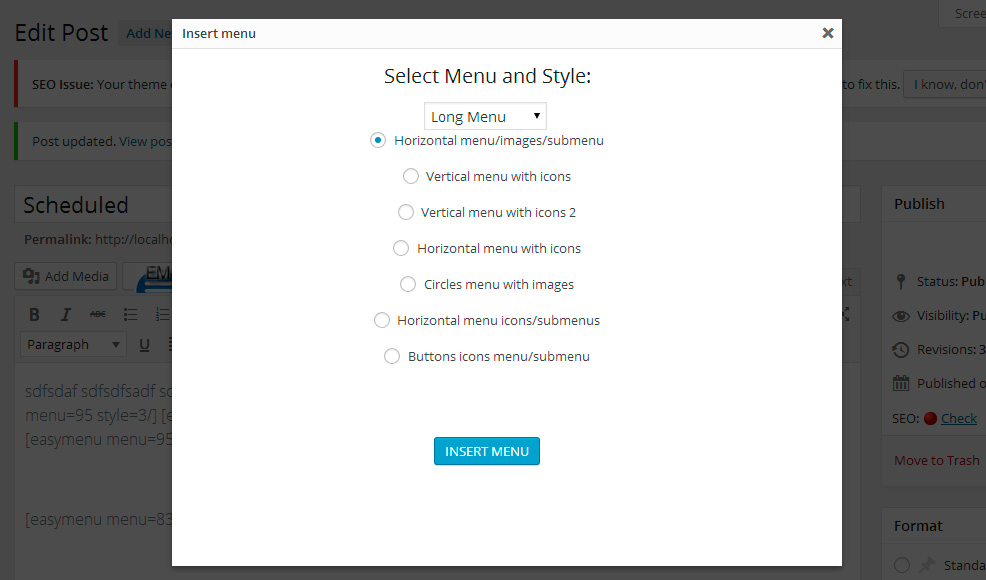The width and height of the screenshot is (986, 580).
Task: Expand the Paragraph format dropdown
Action: tap(73, 345)
